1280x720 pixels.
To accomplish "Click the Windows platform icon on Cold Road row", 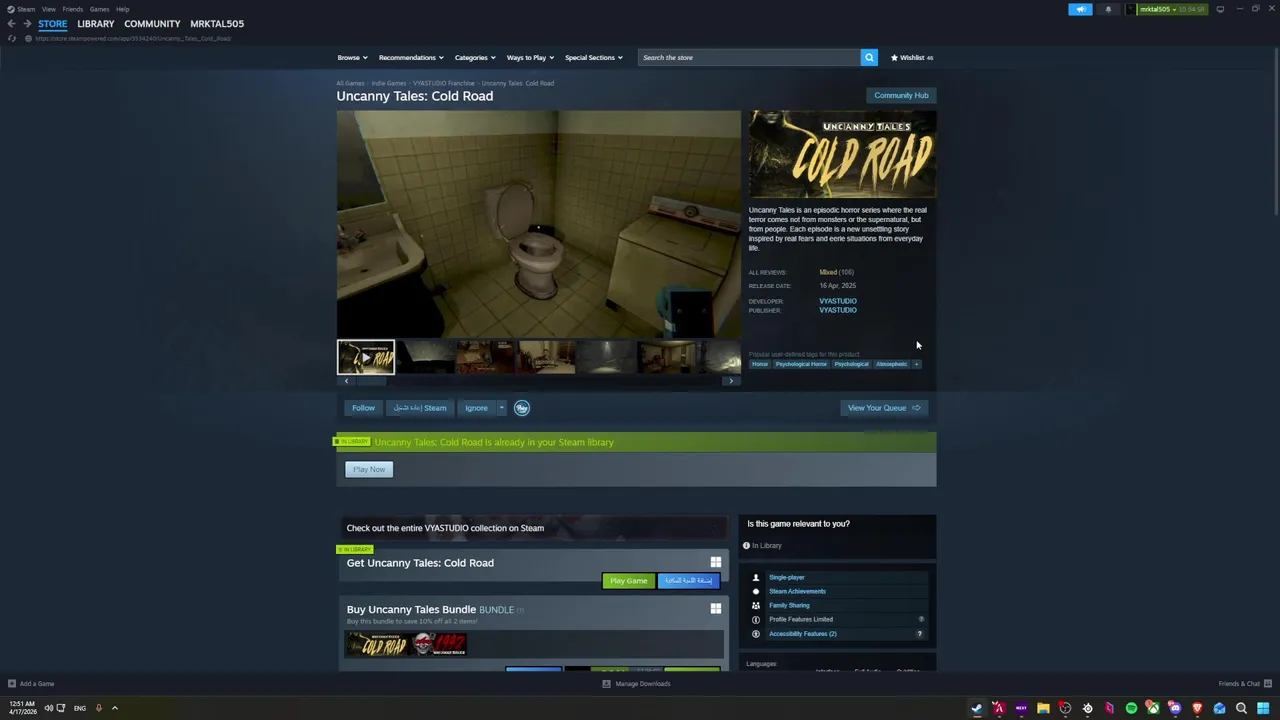I will point(715,562).
